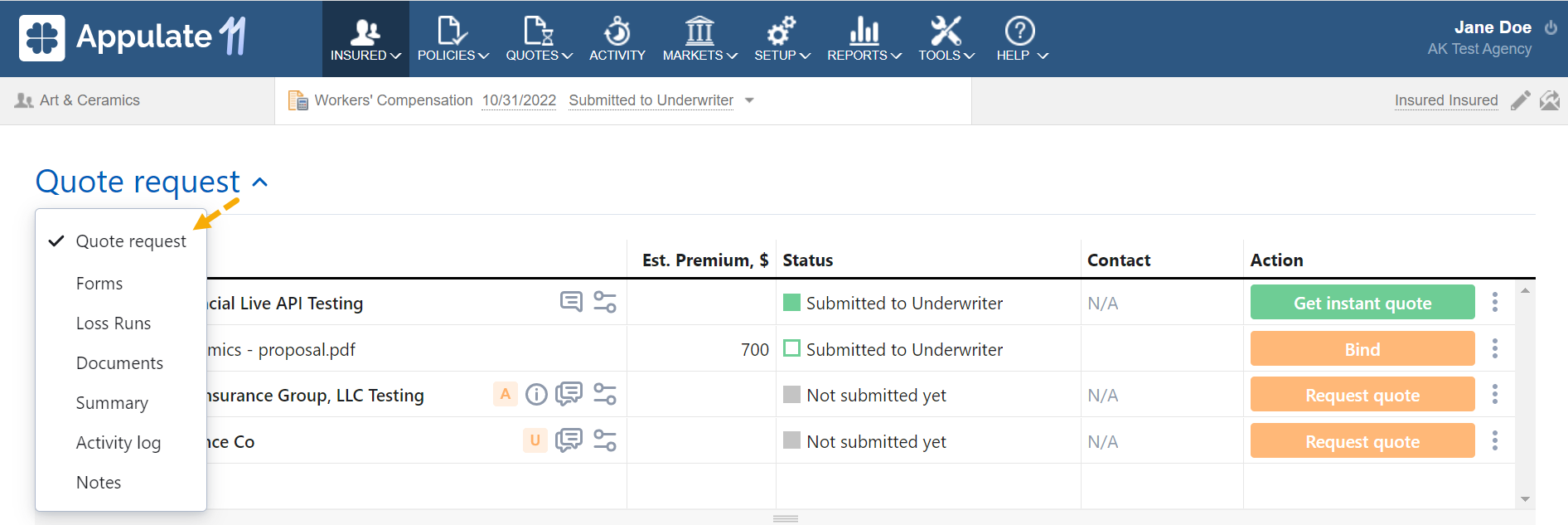Click the Bind button

[1362, 349]
